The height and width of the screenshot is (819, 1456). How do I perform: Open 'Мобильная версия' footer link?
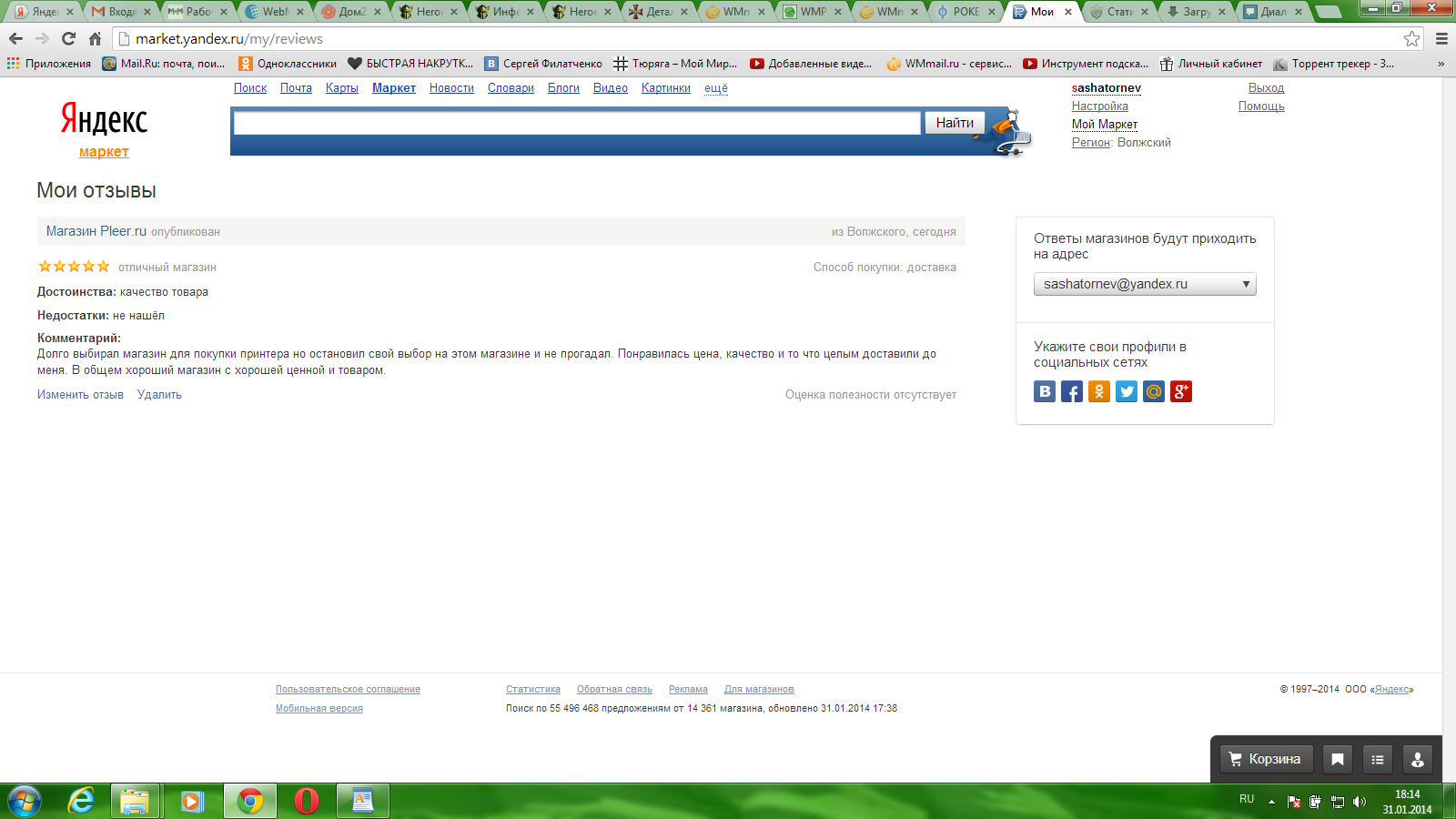point(319,709)
